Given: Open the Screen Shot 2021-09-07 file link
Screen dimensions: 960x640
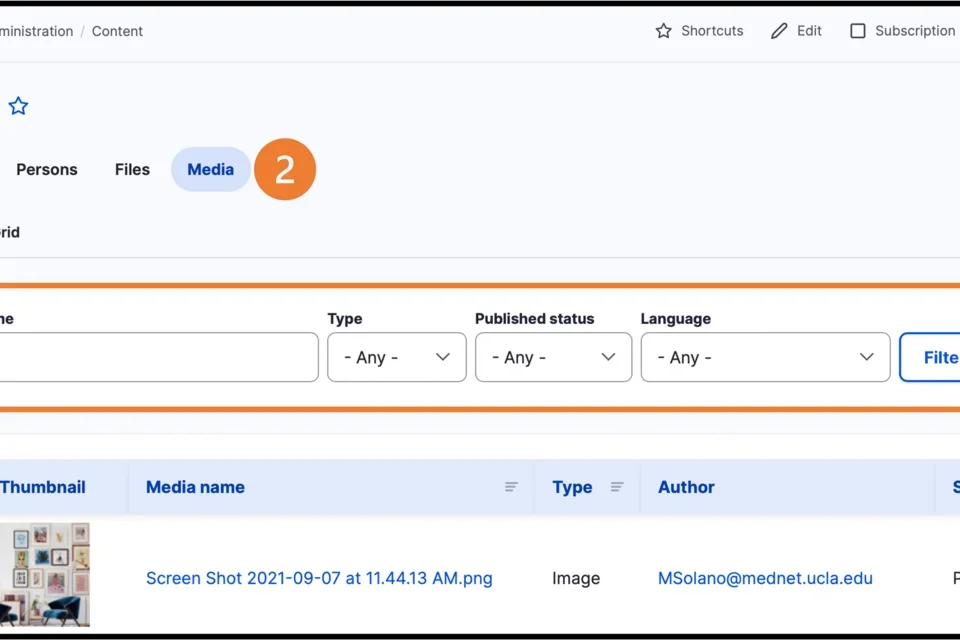Looking at the screenshot, I should click(x=319, y=578).
